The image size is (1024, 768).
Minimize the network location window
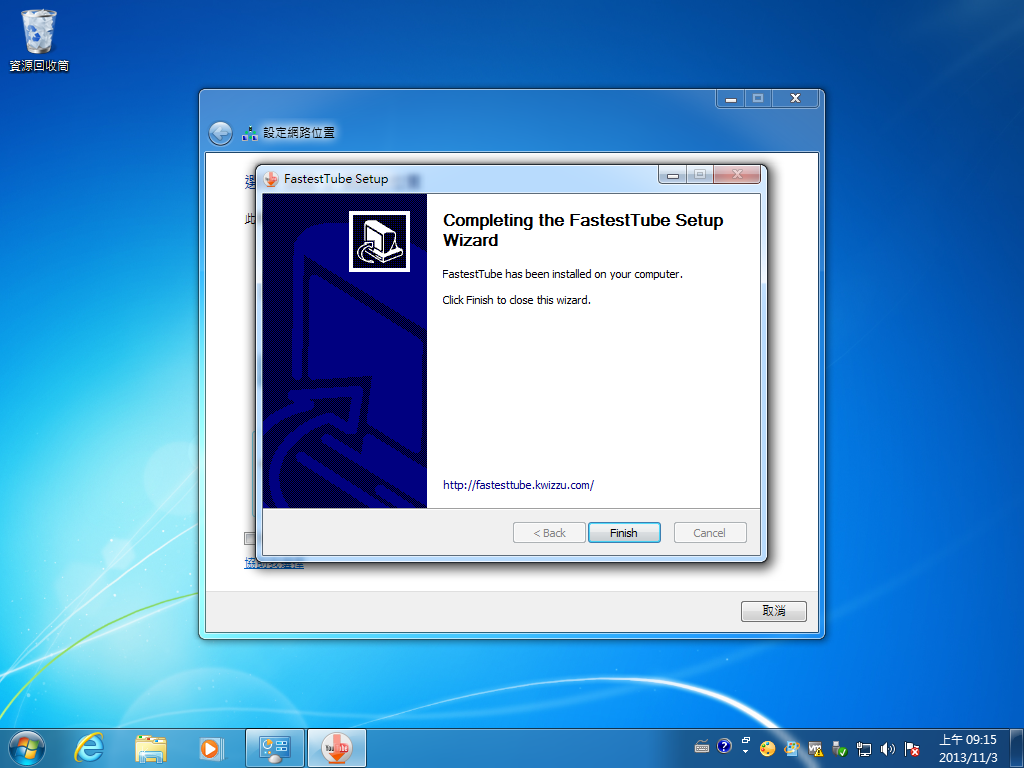731,99
